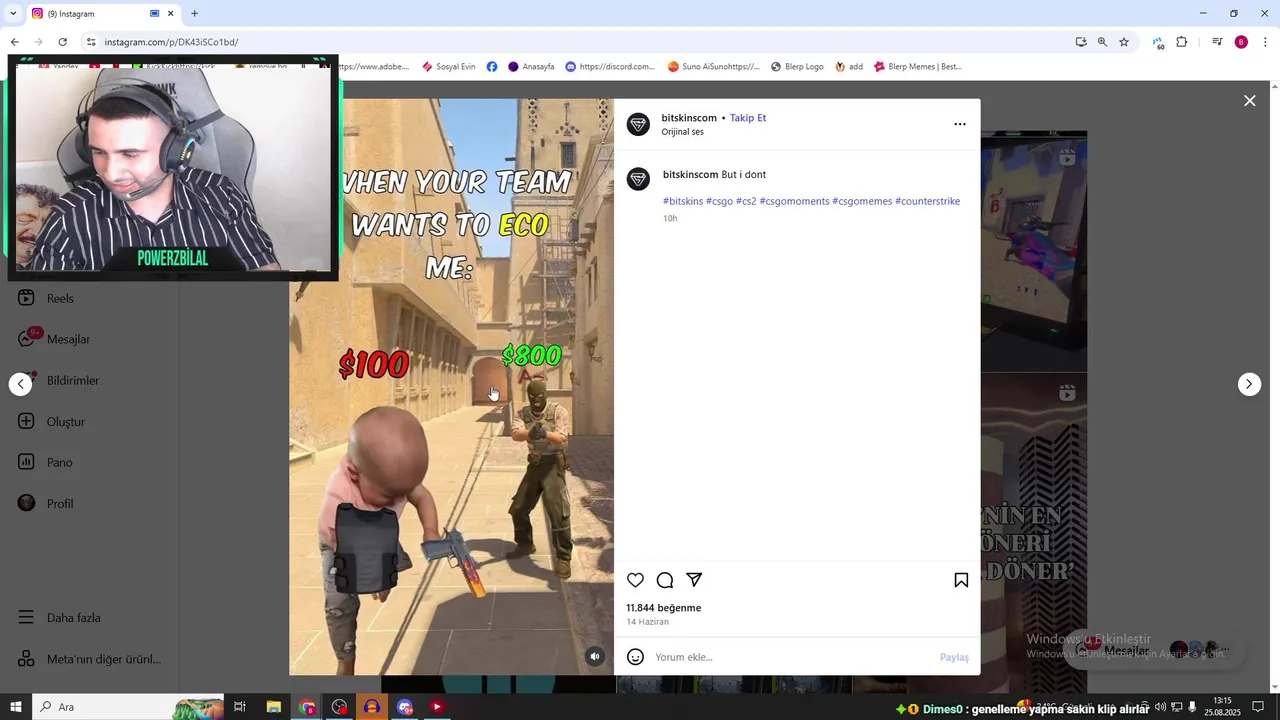This screenshot has width=1280, height=720.
Task: Click the Paylaş post comment button
Action: point(954,657)
